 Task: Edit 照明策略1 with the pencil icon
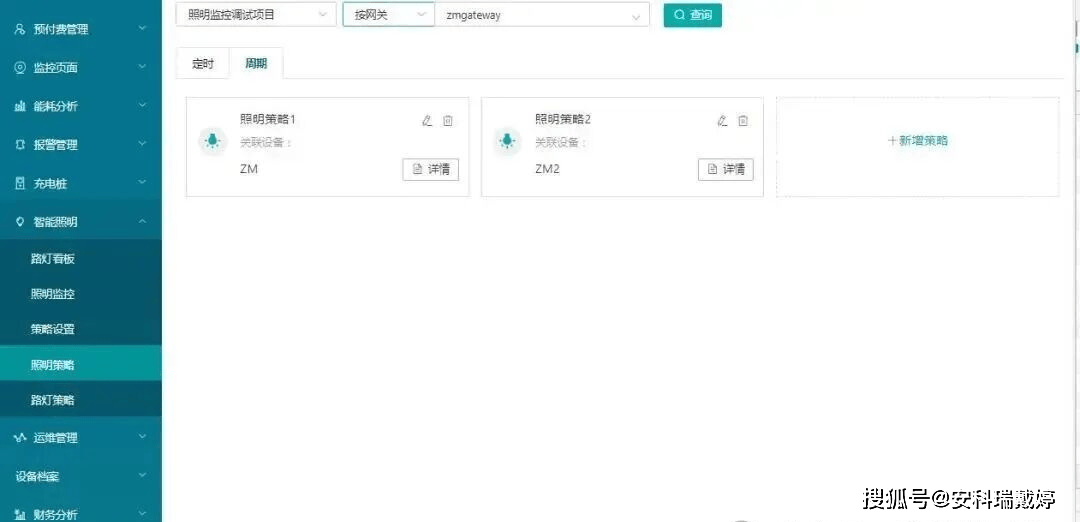coord(427,121)
